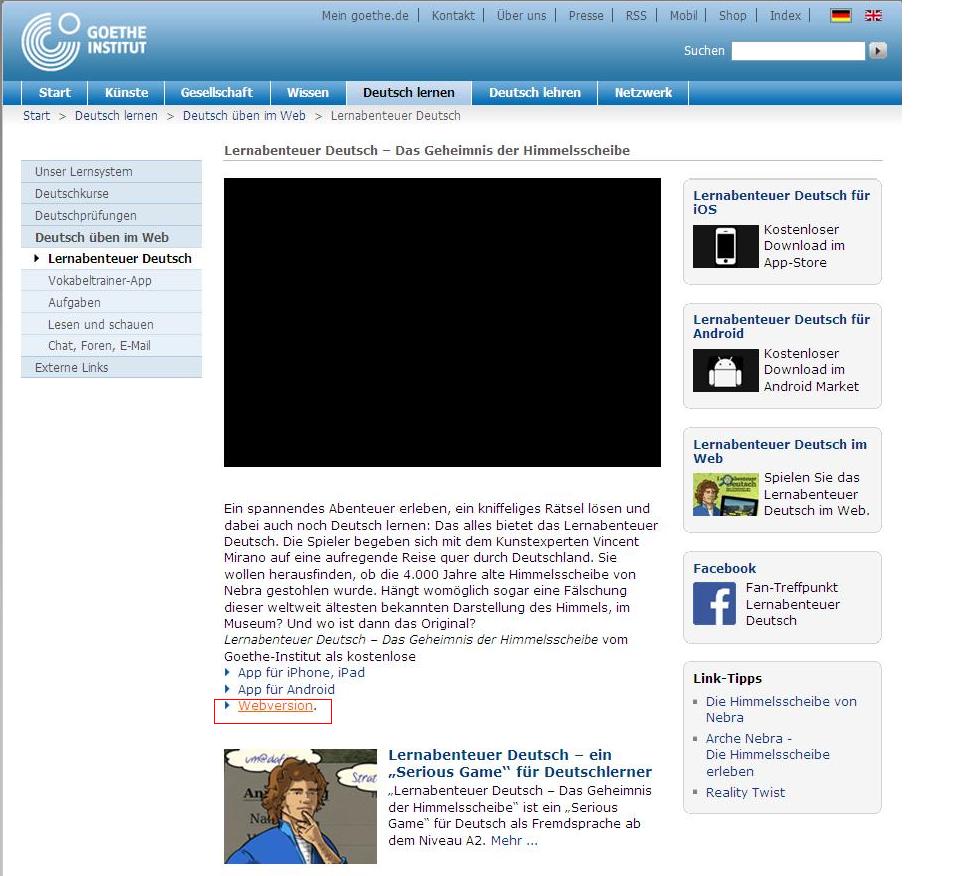Click Lernabenteuer Deutsch im Web heading
The width and height of the screenshot is (960, 876).
[x=780, y=451]
